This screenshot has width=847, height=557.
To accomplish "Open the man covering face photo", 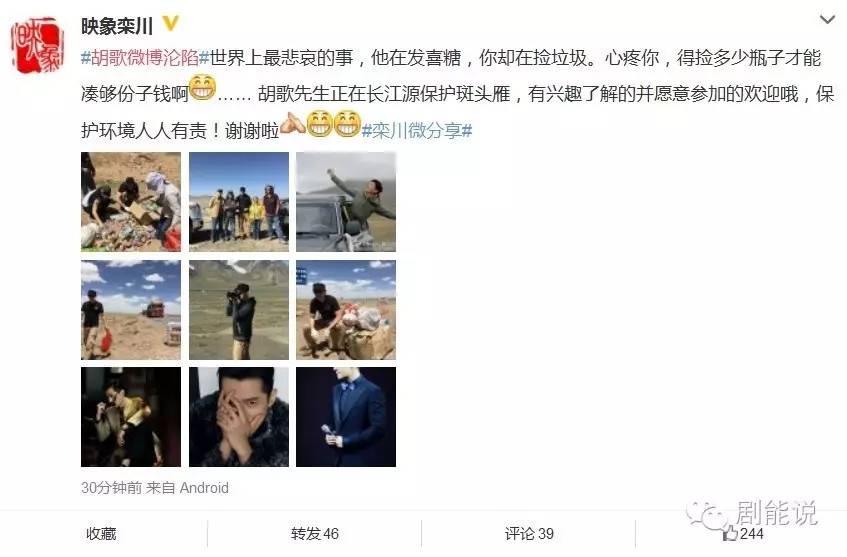I will tap(239, 417).
